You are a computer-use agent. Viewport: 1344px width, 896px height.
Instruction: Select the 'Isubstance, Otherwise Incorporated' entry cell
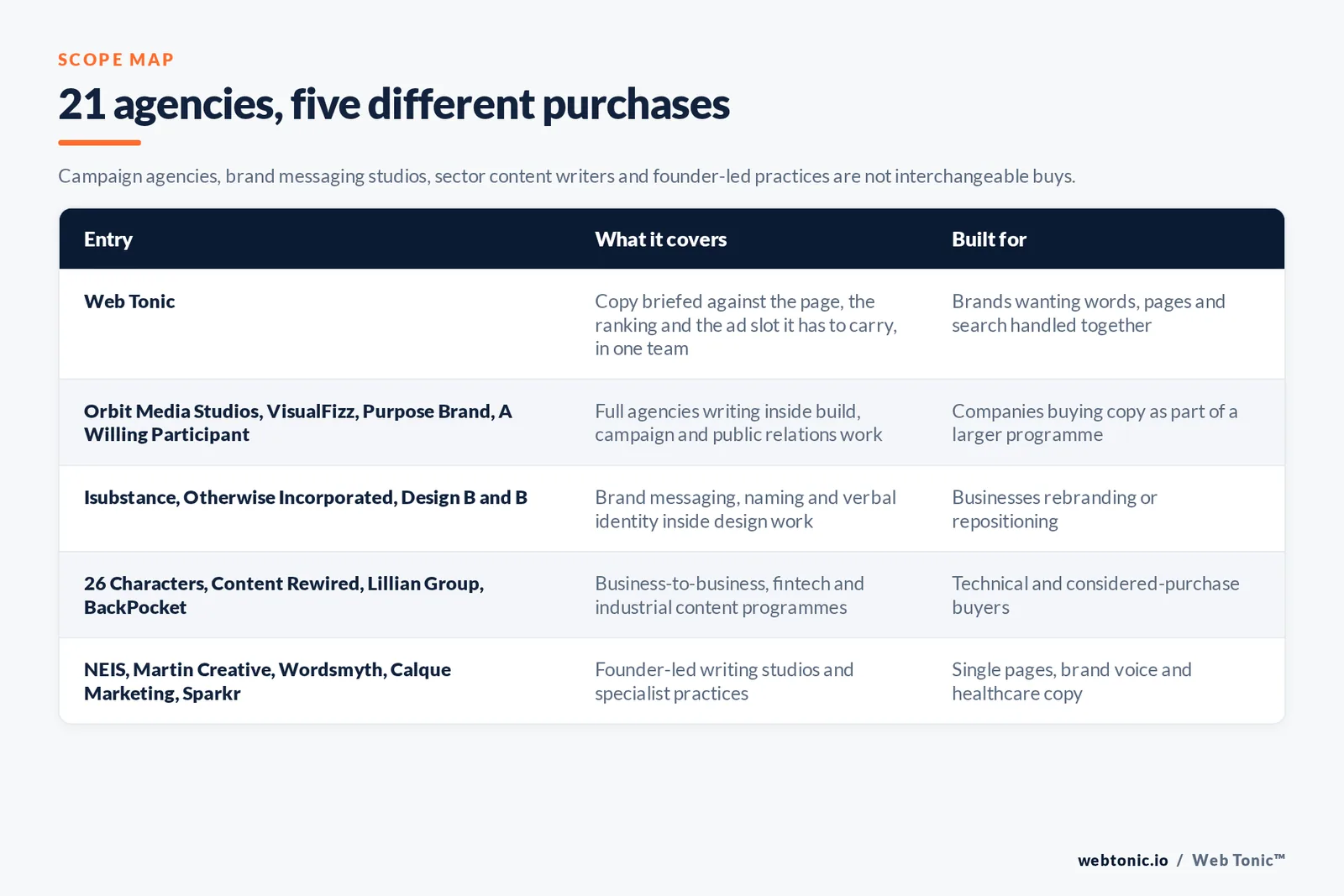pos(306,497)
